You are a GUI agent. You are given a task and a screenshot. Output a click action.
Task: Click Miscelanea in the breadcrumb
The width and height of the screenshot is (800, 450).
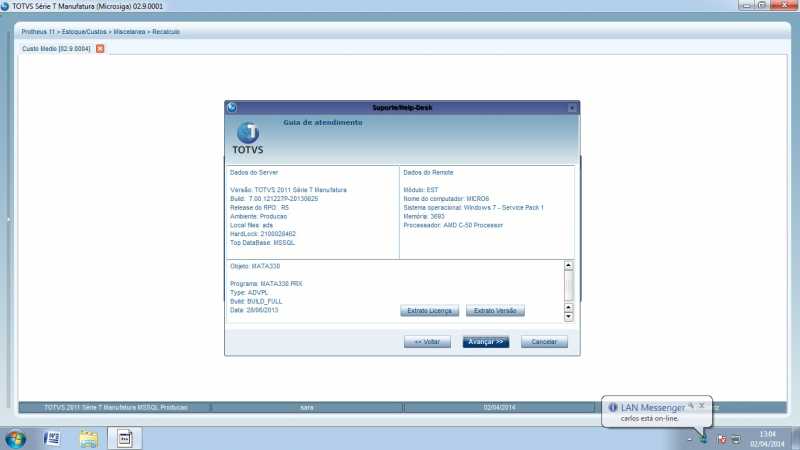point(129,32)
